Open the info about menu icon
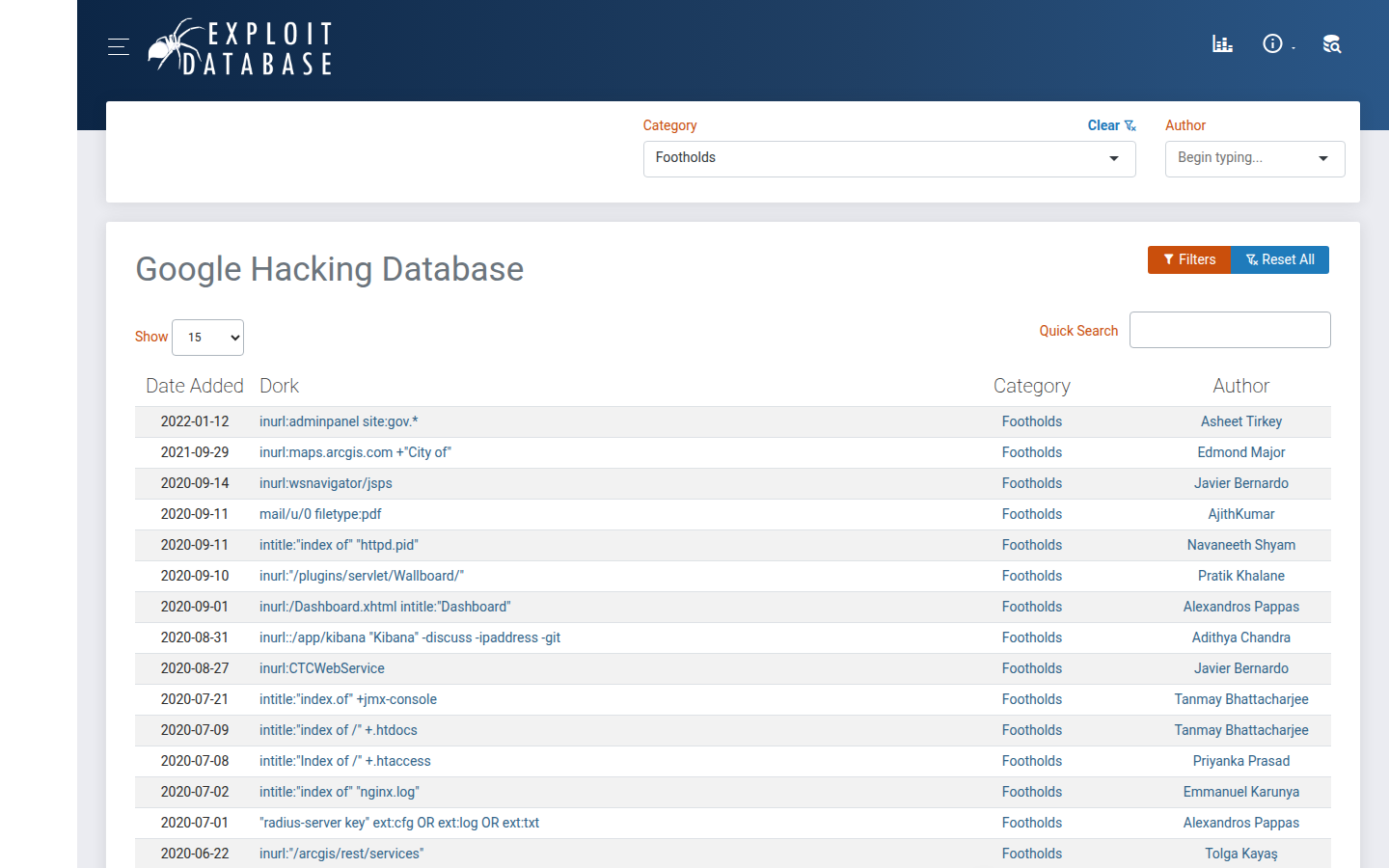Screen dimensions: 1389x868 (1273, 43)
